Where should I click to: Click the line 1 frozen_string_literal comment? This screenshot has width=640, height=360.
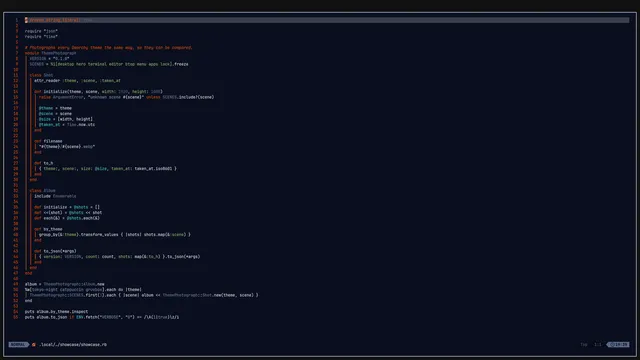pos(58,20)
